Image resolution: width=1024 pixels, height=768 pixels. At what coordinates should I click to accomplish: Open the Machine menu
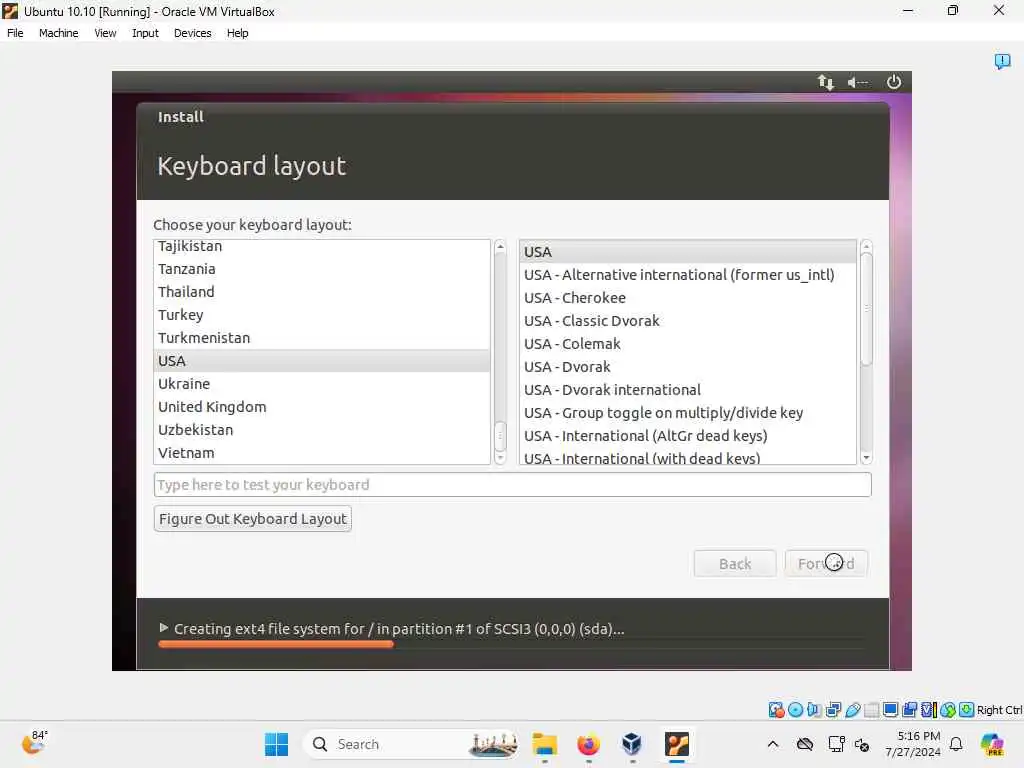[58, 33]
